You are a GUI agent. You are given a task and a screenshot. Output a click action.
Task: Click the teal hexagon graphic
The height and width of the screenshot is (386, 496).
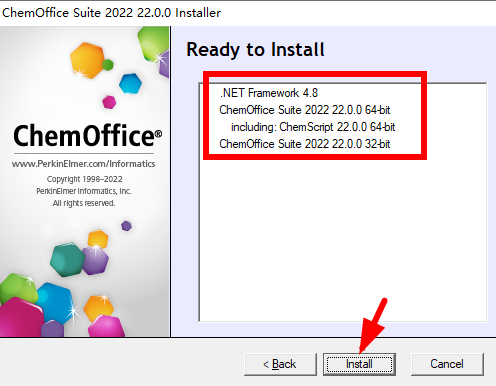point(67,259)
